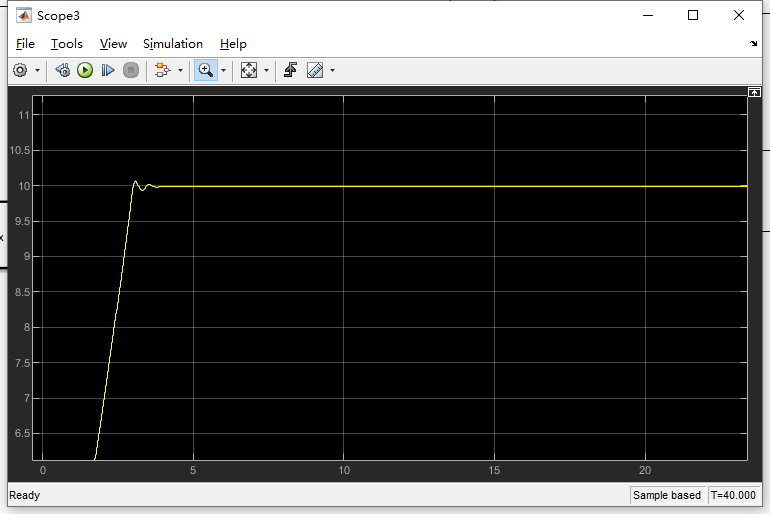This screenshot has height=514, width=770.
Task: Step the simulation forward
Action: 108,70
